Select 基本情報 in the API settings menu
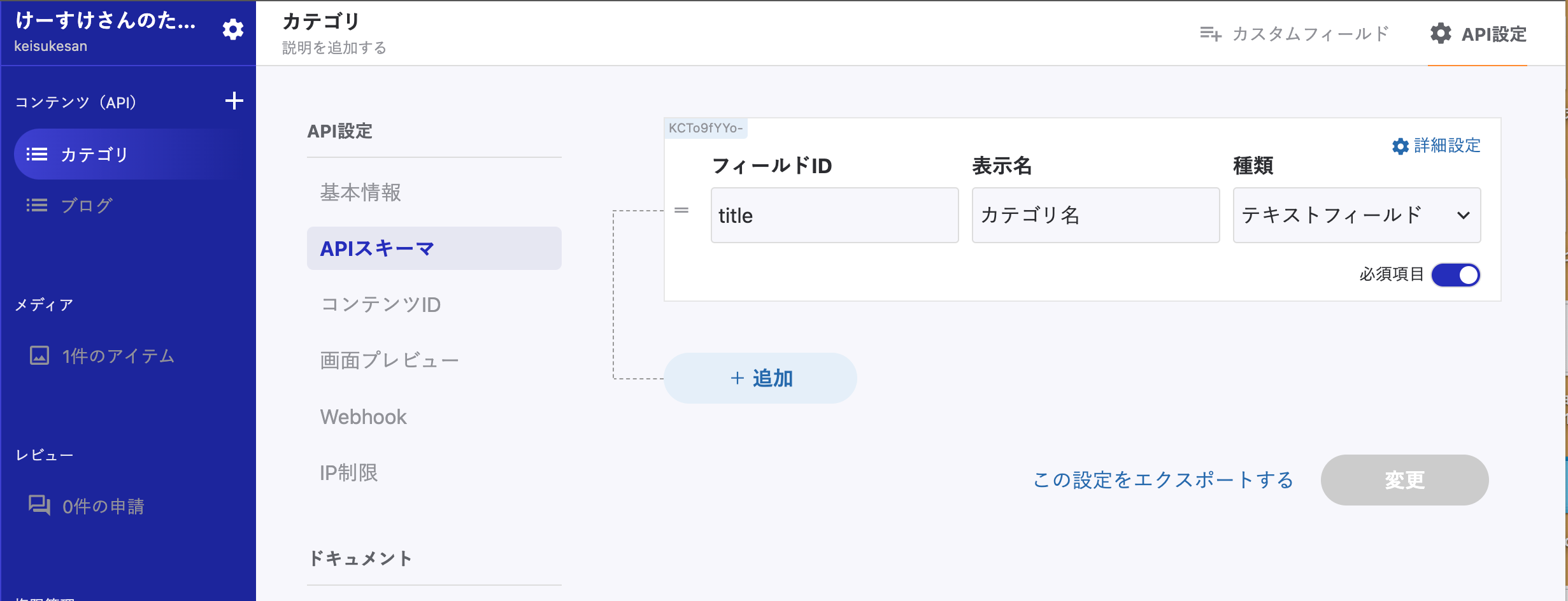 pyautogui.click(x=360, y=192)
